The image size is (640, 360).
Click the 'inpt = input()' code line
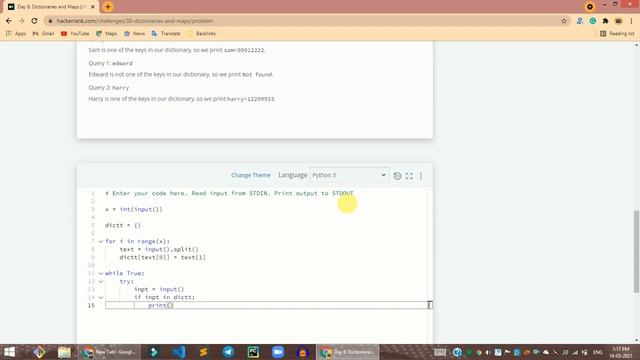point(159,289)
